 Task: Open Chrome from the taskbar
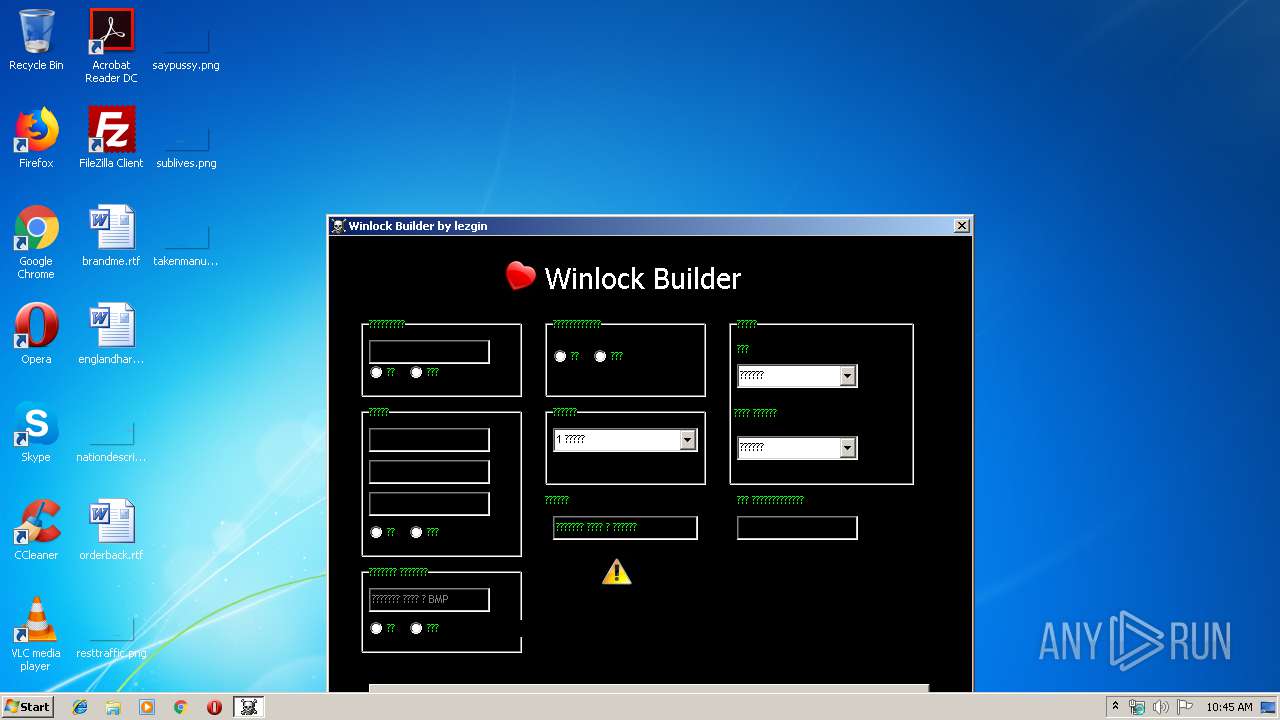coord(180,707)
